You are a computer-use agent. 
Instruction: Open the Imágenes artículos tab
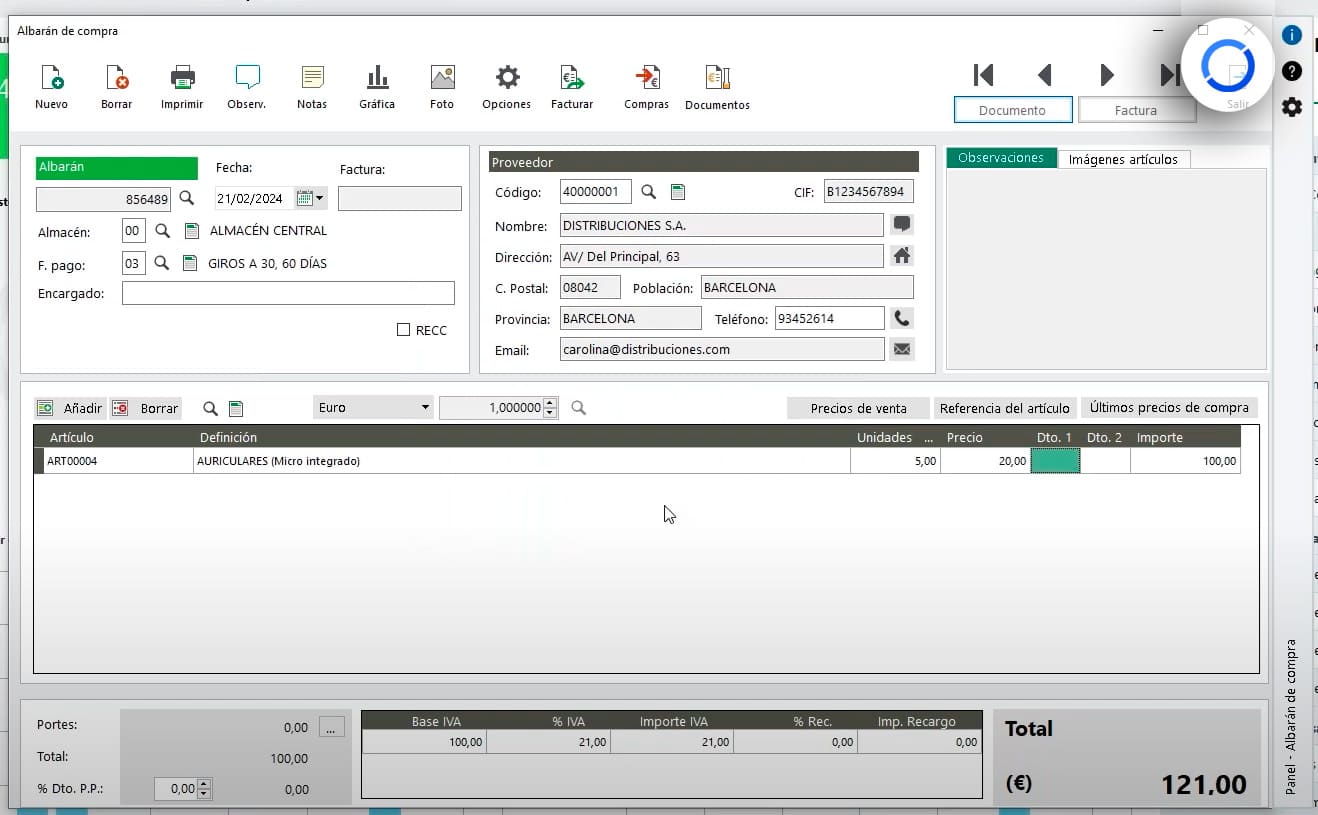1124,158
